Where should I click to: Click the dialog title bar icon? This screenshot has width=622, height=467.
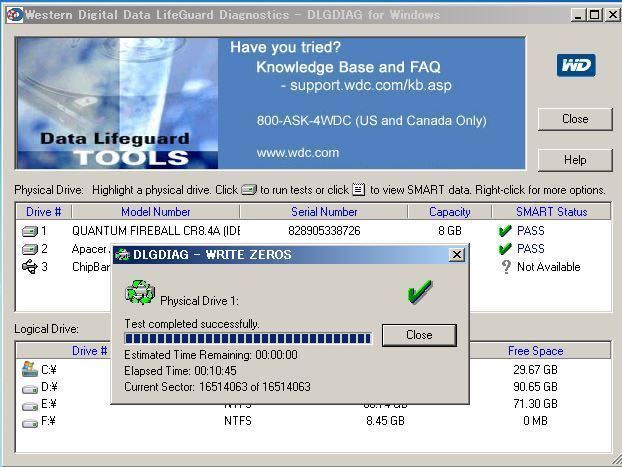point(123,255)
